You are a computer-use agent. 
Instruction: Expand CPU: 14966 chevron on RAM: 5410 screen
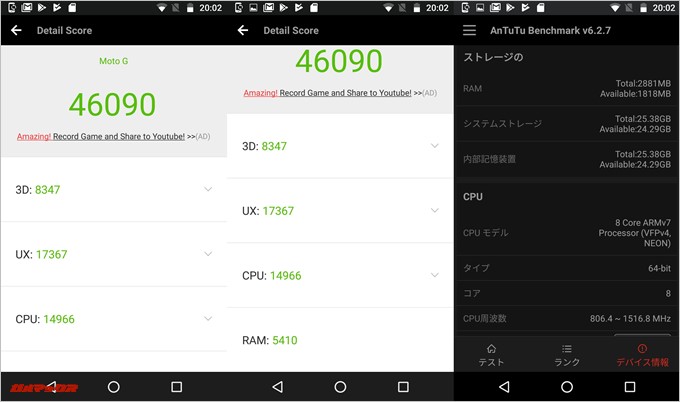(435, 275)
